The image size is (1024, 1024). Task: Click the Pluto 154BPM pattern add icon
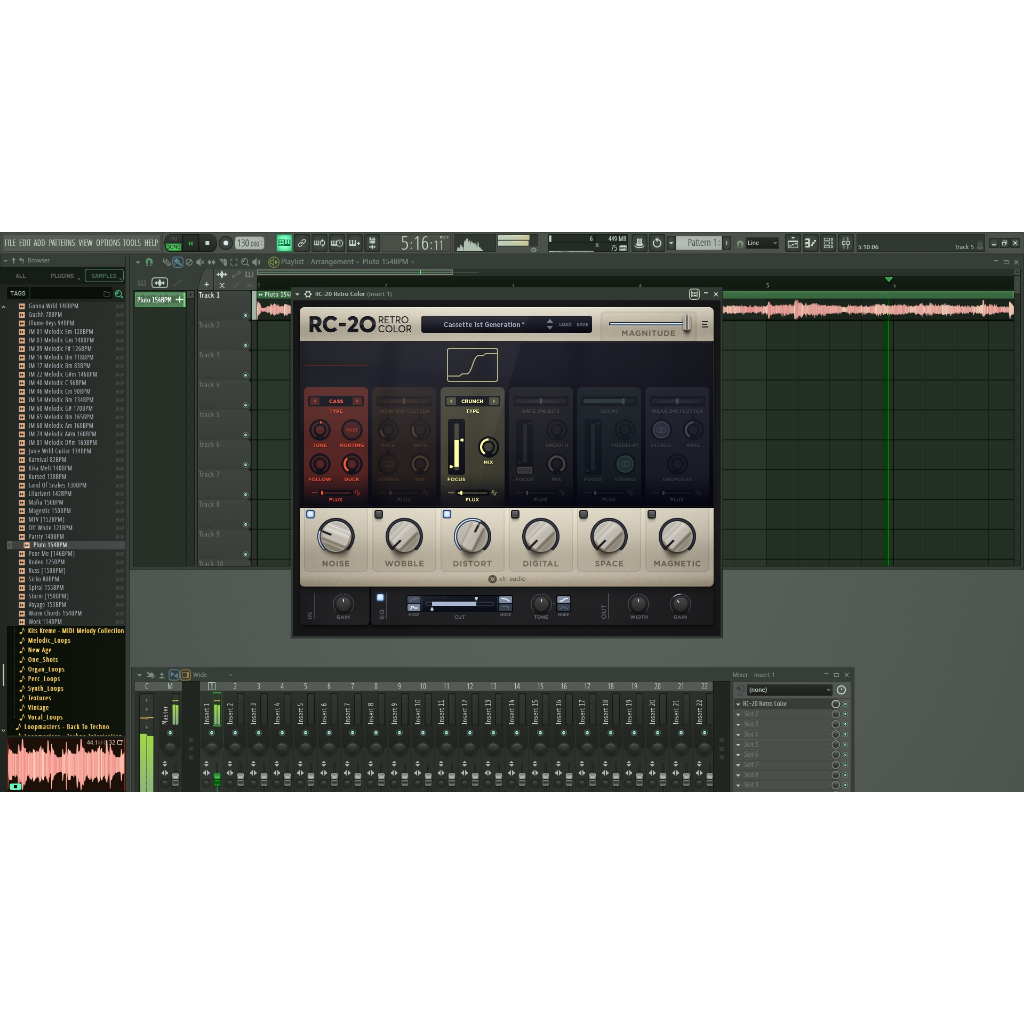pyautogui.click(x=180, y=300)
